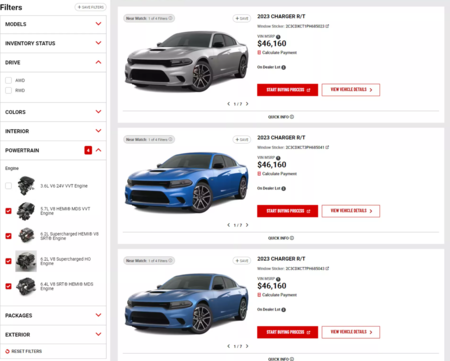The image size is (450, 361).
Task: Click Save Filters button at top
Action: [91, 7]
